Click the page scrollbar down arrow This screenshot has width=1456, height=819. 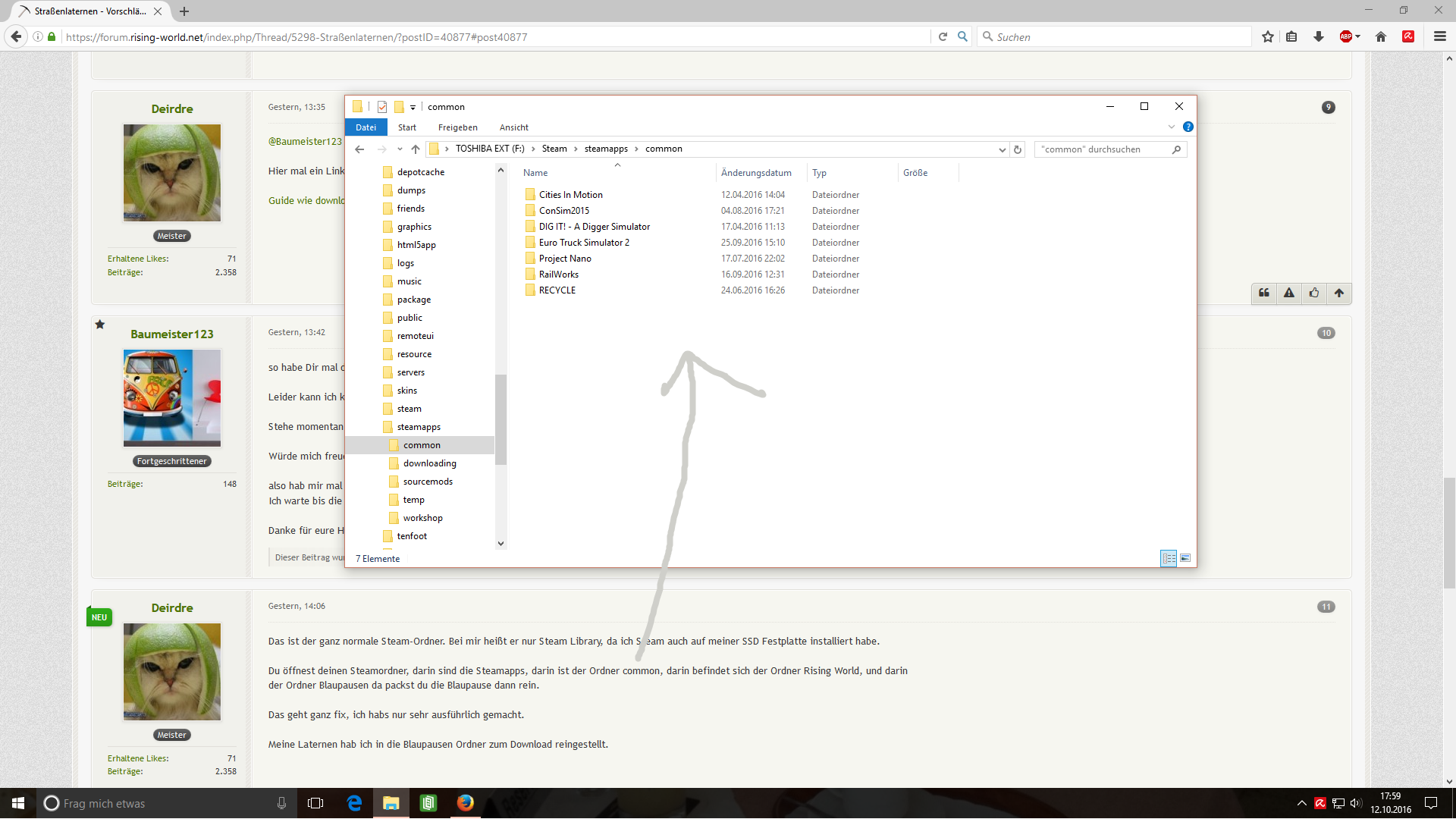click(x=1449, y=781)
